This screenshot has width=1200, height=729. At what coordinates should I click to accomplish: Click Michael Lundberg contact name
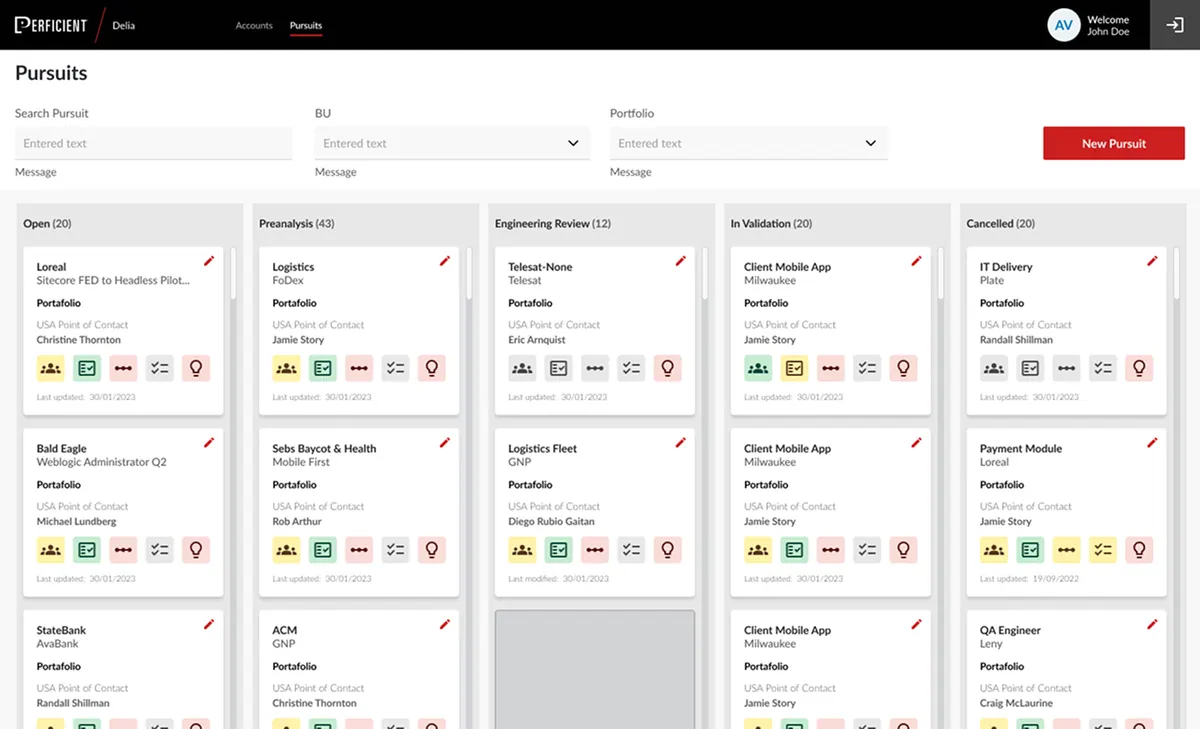click(x=77, y=522)
